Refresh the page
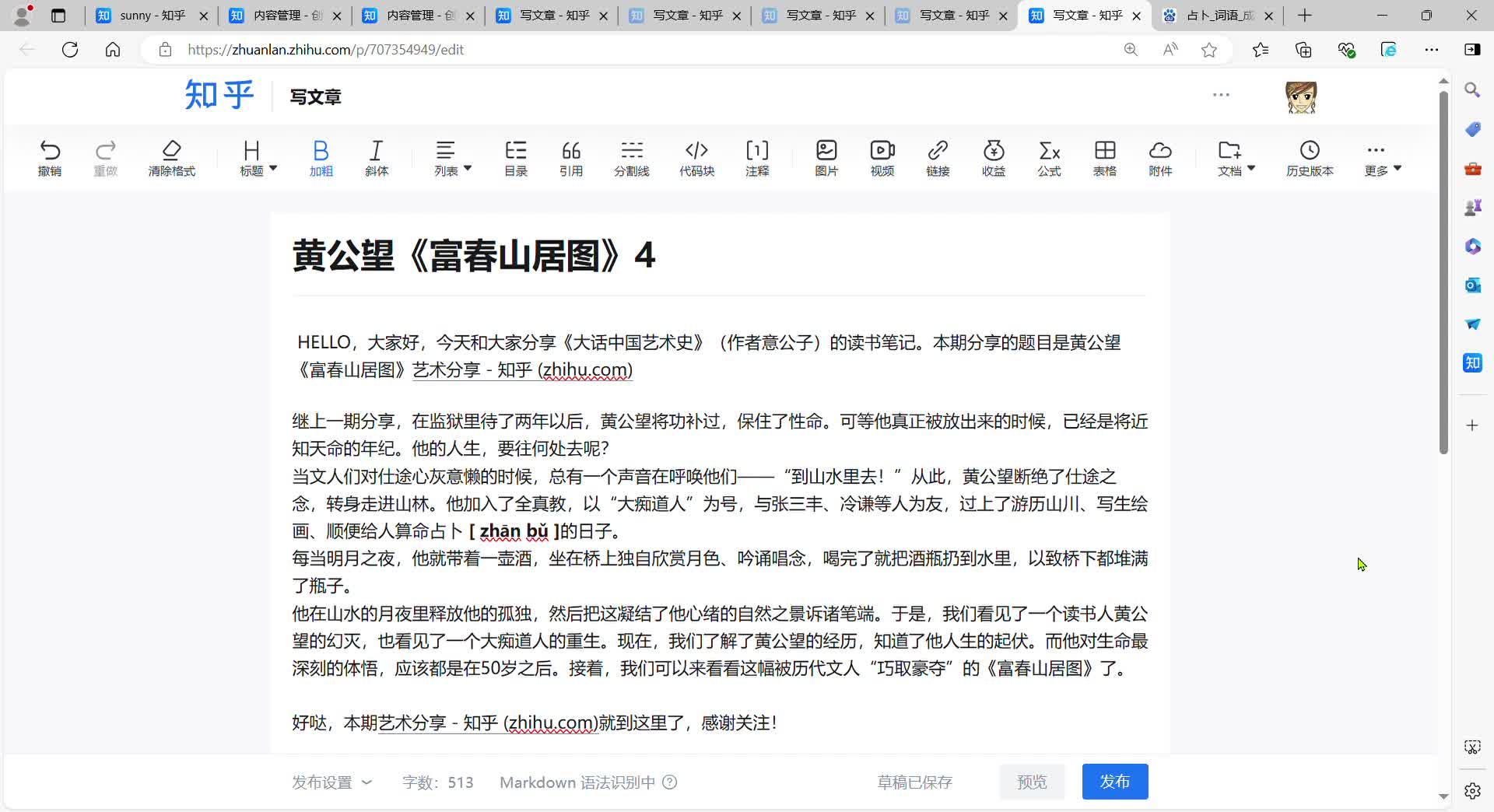Image resolution: width=1494 pixels, height=812 pixels. (70, 50)
